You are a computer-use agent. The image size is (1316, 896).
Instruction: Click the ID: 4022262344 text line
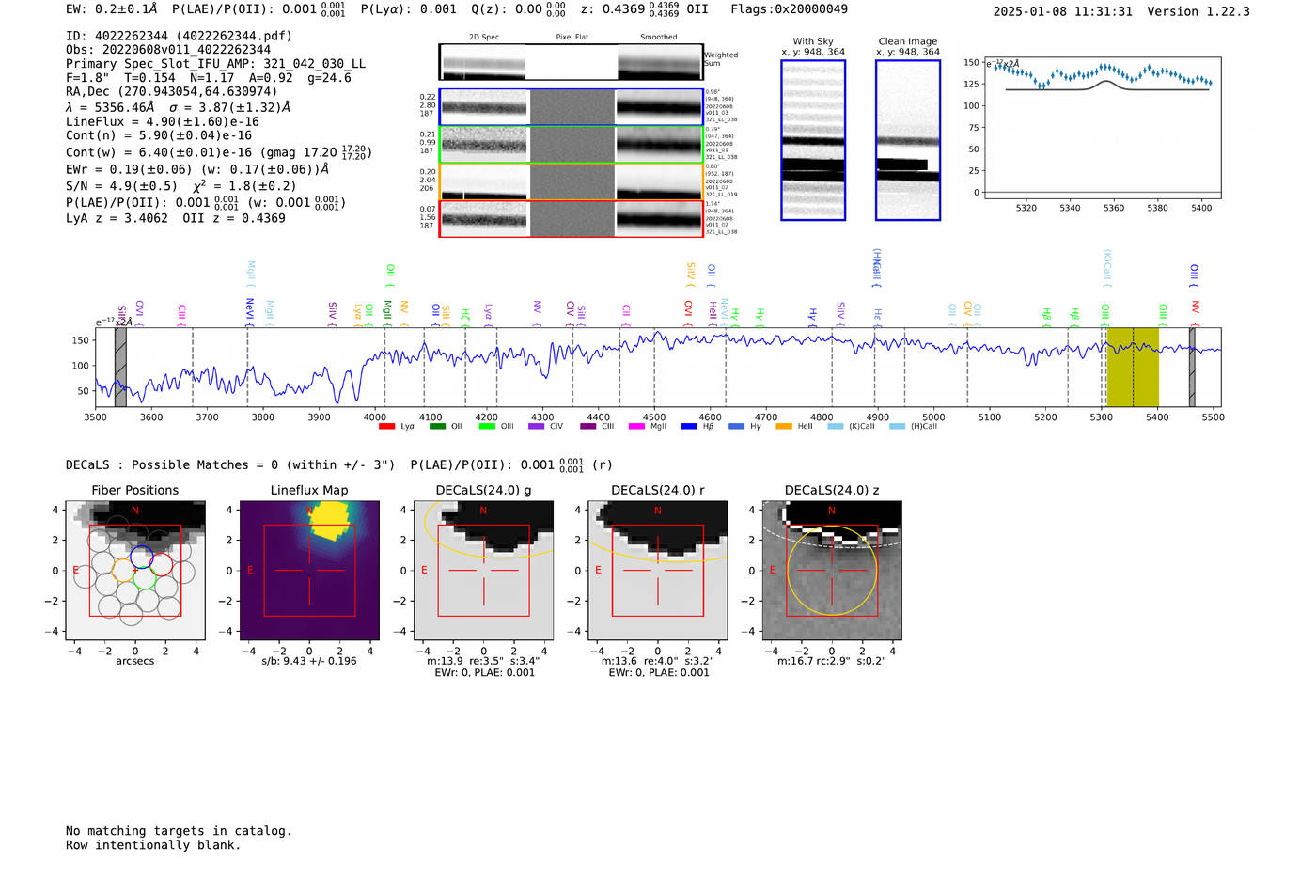coord(179,36)
